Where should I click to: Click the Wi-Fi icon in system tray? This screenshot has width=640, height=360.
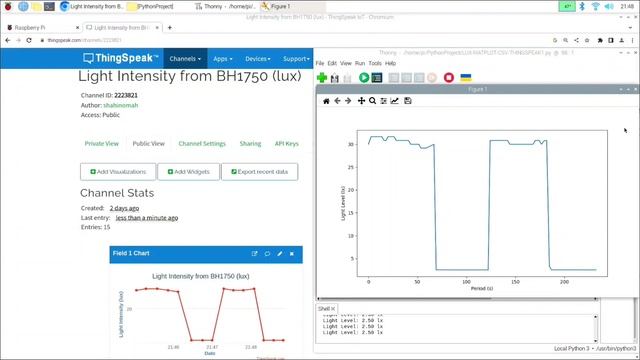[x=596, y=6]
